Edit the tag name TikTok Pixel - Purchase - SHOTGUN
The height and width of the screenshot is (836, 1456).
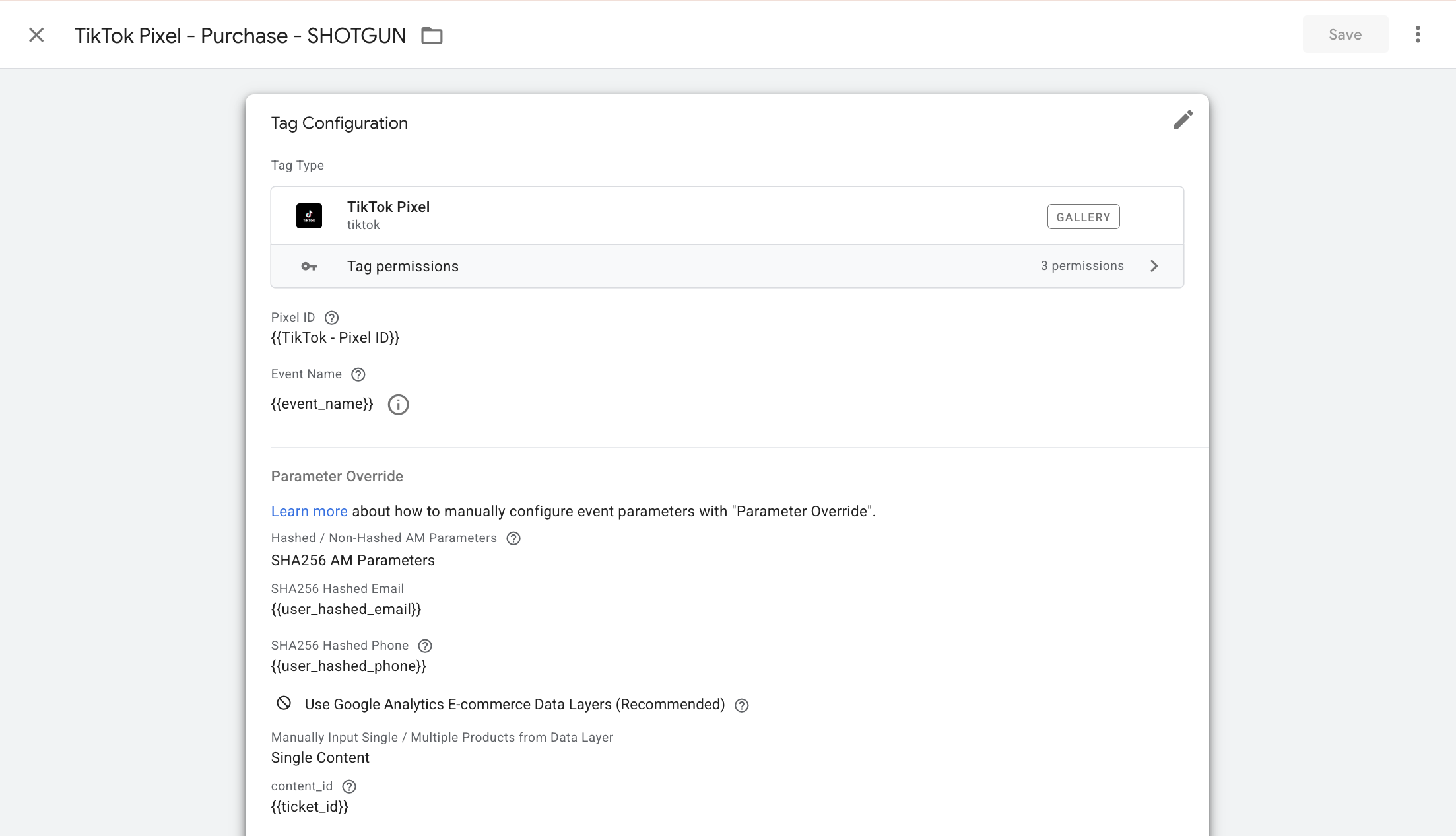click(x=240, y=36)
